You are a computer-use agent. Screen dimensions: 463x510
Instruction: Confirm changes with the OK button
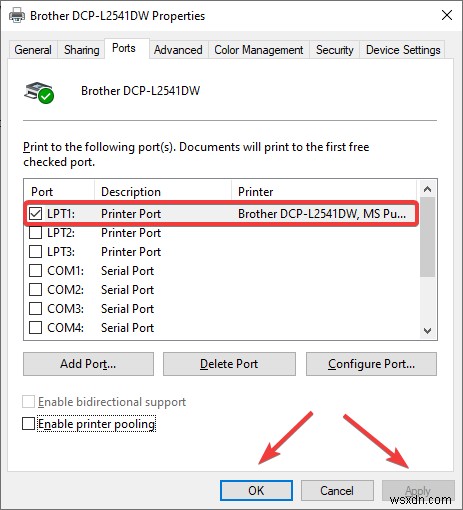[256, 490]
